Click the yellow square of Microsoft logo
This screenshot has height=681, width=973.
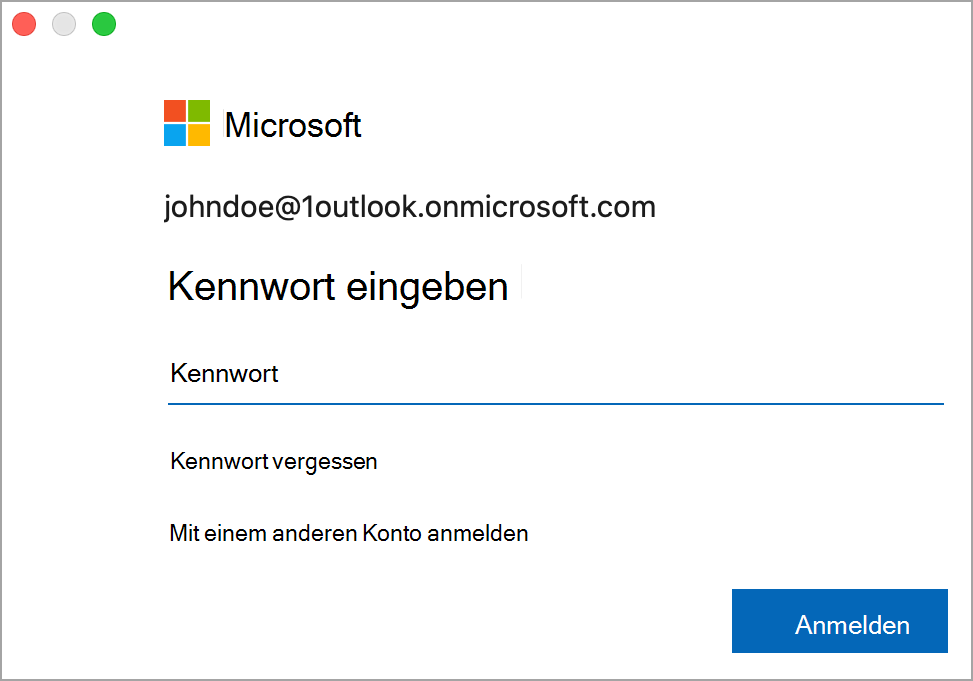[x=199, y=135]
